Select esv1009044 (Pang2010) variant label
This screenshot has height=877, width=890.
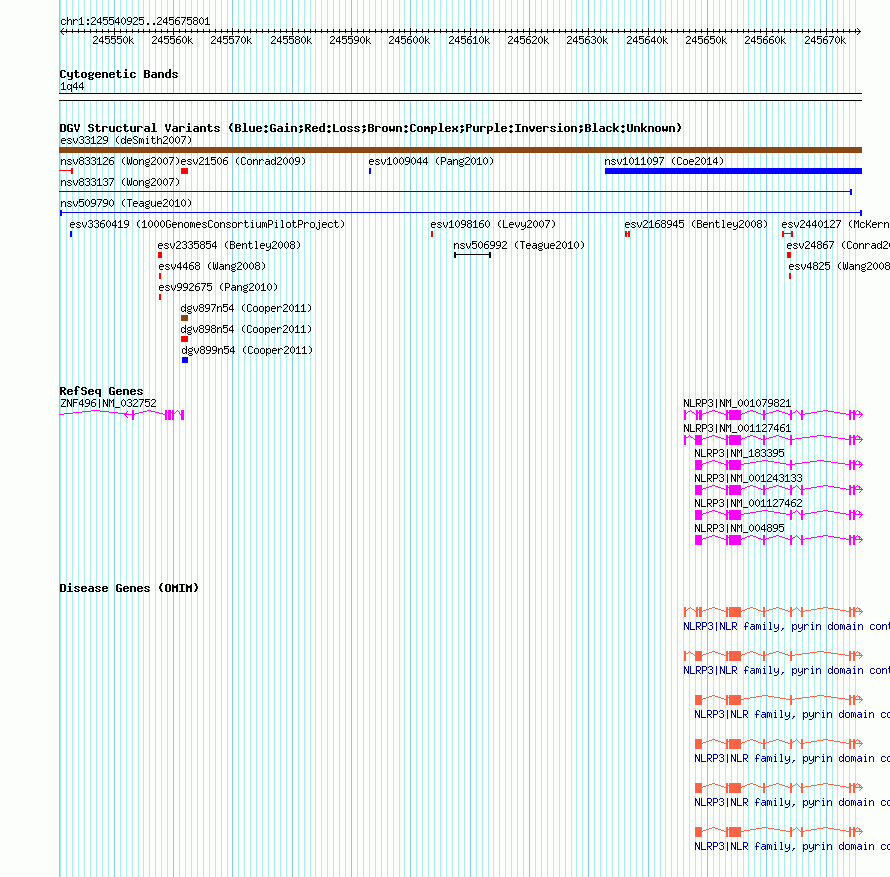point(431,161)
